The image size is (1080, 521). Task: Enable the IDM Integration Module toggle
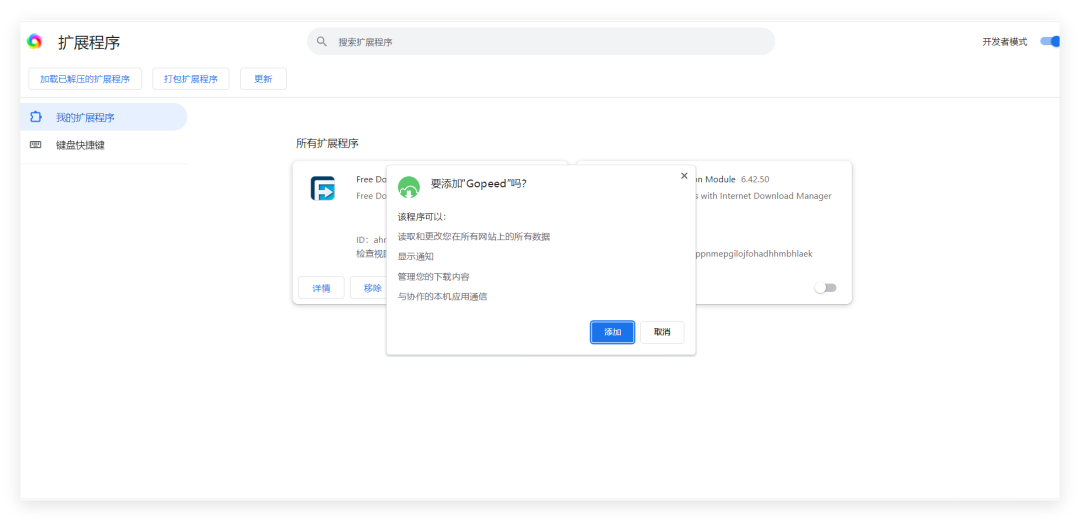click(x=825, y=287)
